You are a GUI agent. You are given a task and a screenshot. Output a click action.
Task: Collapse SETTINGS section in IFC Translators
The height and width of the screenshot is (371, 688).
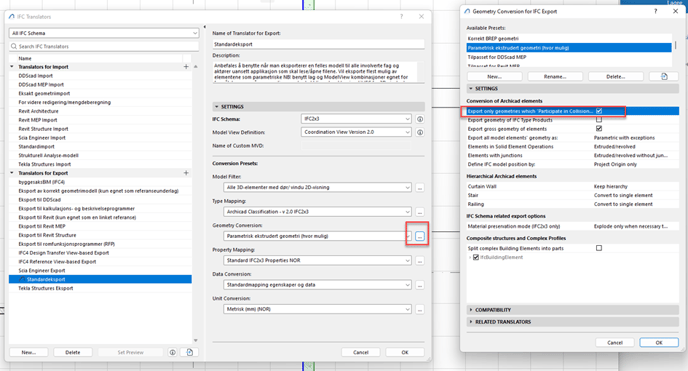coord(216,107)
